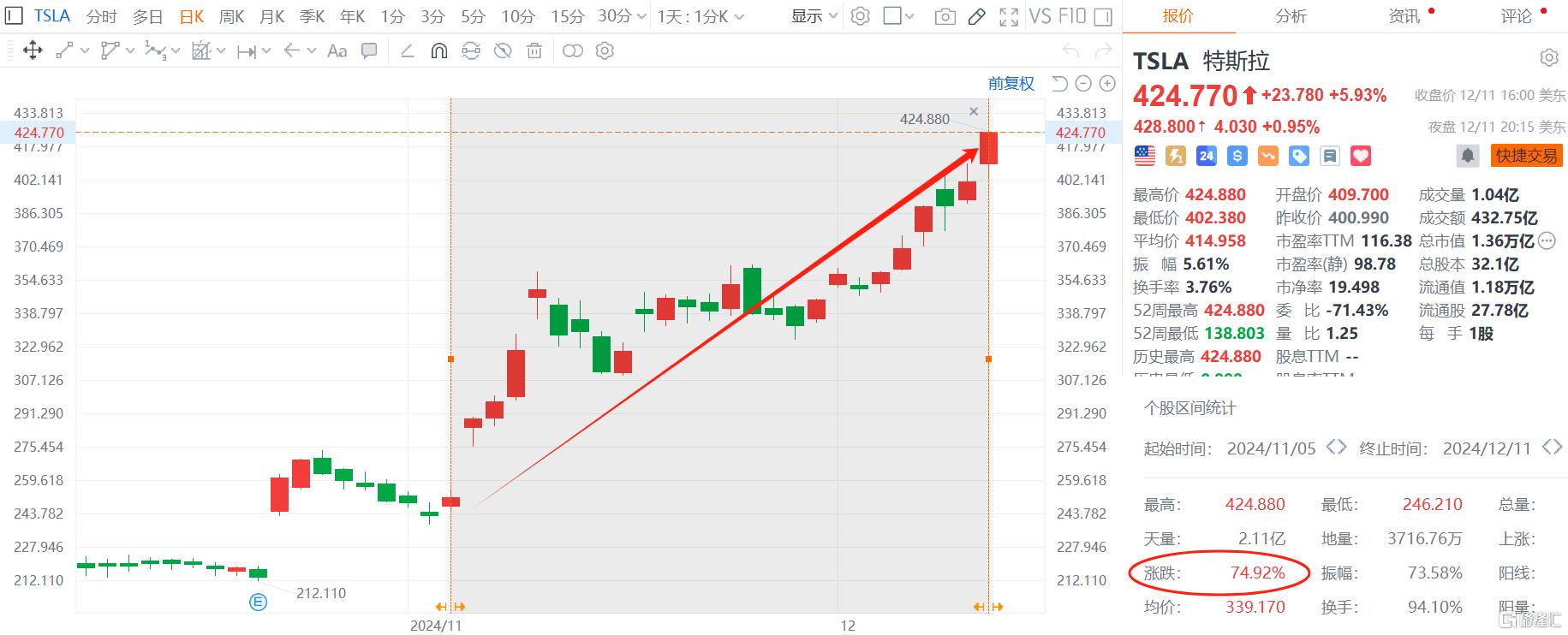Screen dimensions: 1568x635
Task: Close the 424.880 high price label
Action: click(x=974, y=111)
